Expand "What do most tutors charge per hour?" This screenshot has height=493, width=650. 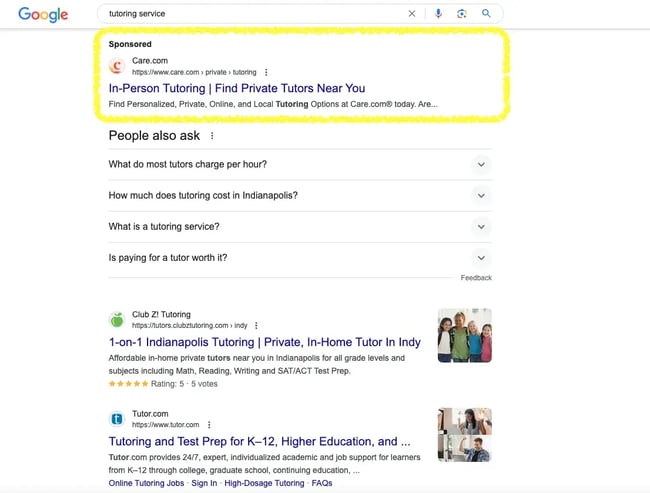click(x=300, y=164)
